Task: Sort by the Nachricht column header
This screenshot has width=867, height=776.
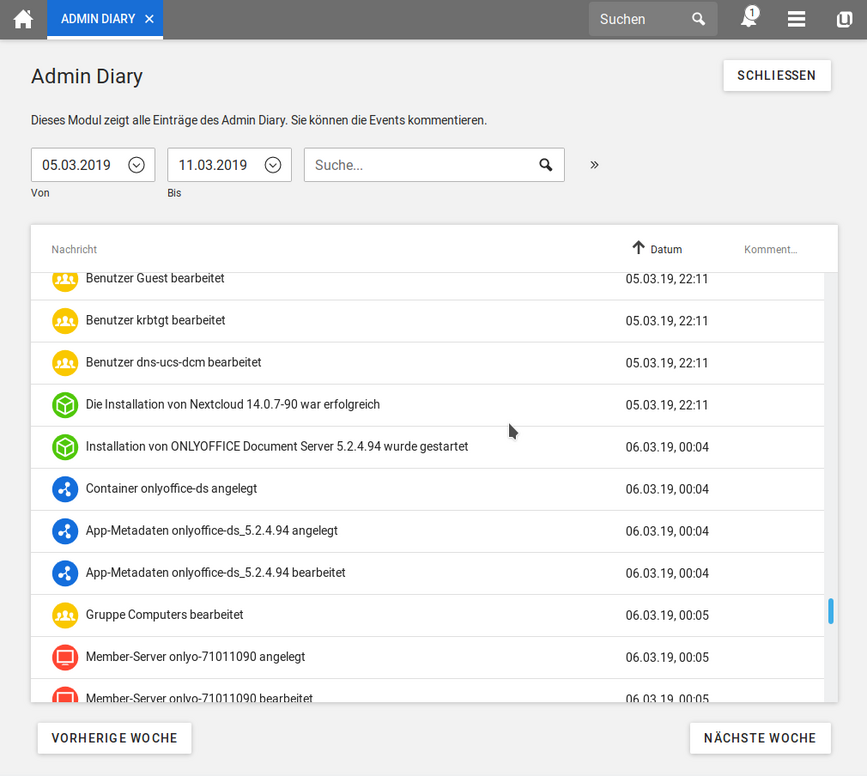Action: pyautogui.click(x=74, y=249)
